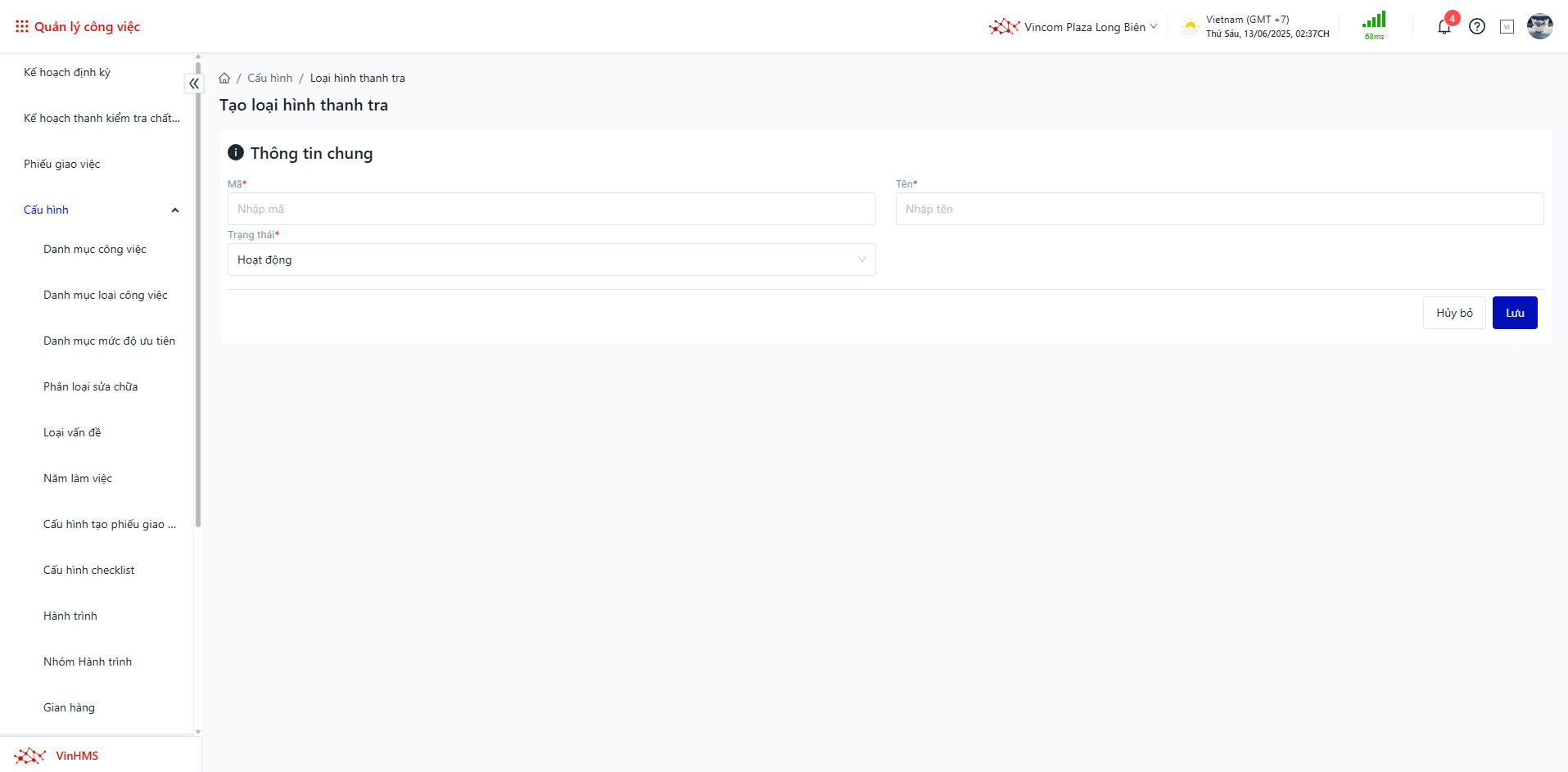
Task: Go to home via breadcrumb house icon
Action: (224, 78)
